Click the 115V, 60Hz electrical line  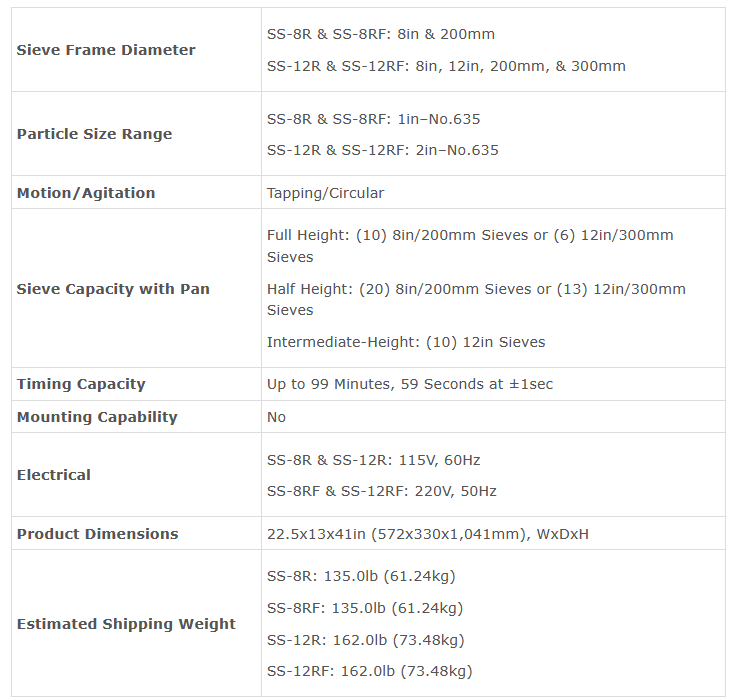374,460
